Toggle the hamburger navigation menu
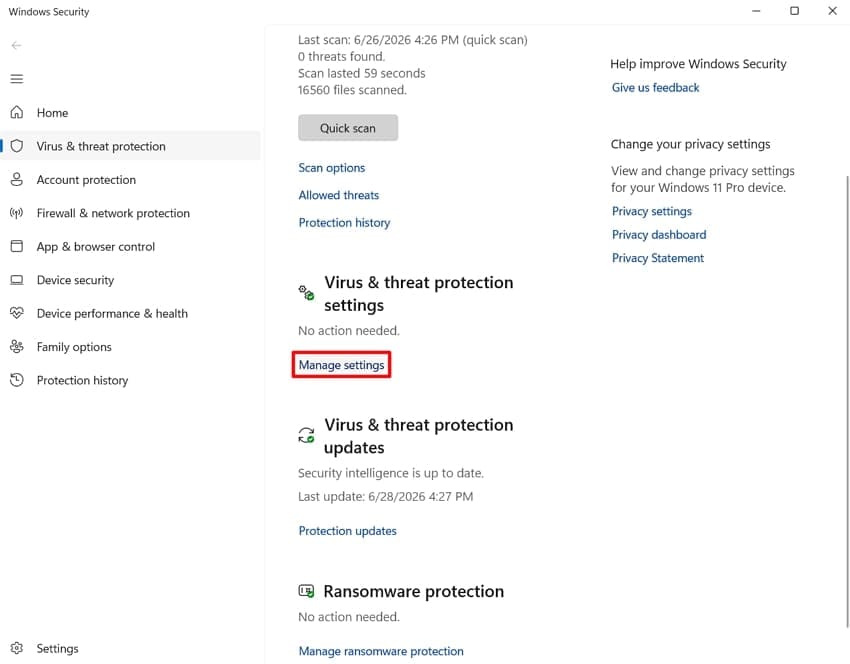Image resolution: width=850 pixels, height=664 pixels. point(17,79)
